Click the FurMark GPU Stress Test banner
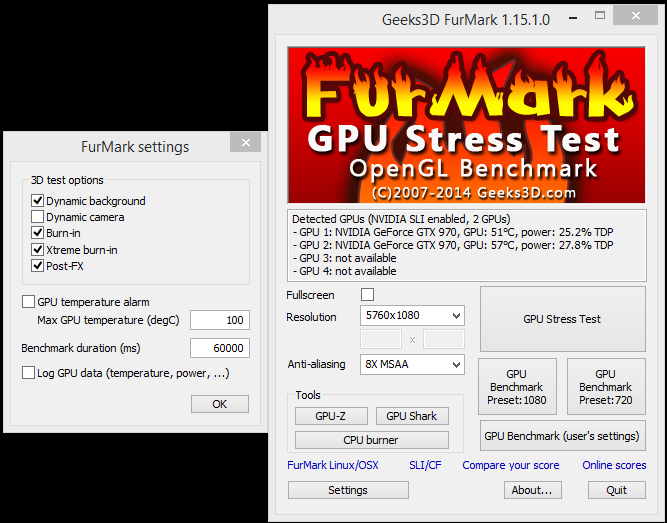 [x=466, y=125]
